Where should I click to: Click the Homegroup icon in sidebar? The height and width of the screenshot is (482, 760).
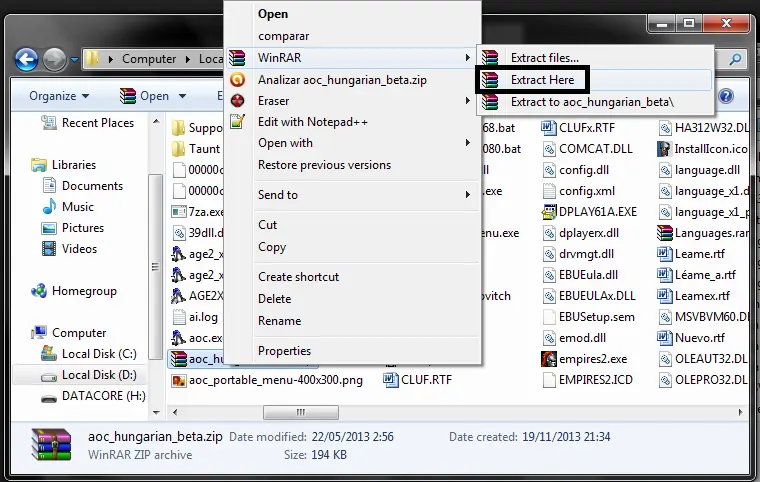point(39,291)
